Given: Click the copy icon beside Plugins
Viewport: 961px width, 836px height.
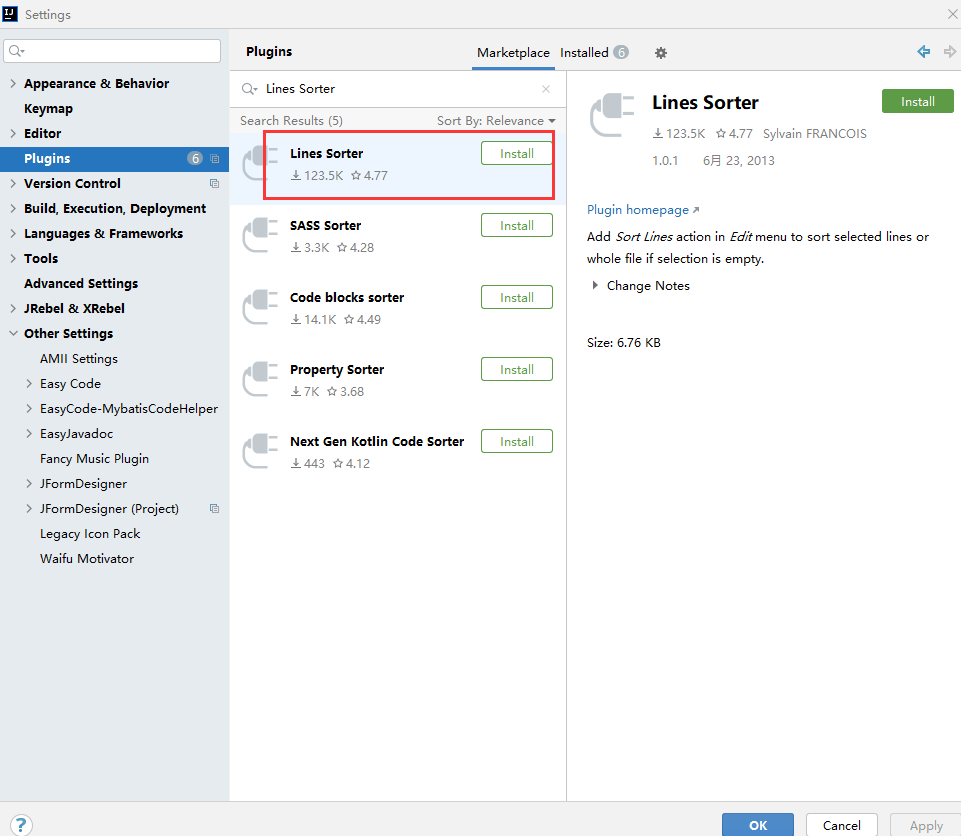Looking at the screenshot, I should pyautogui.click(x=215, y=159).
